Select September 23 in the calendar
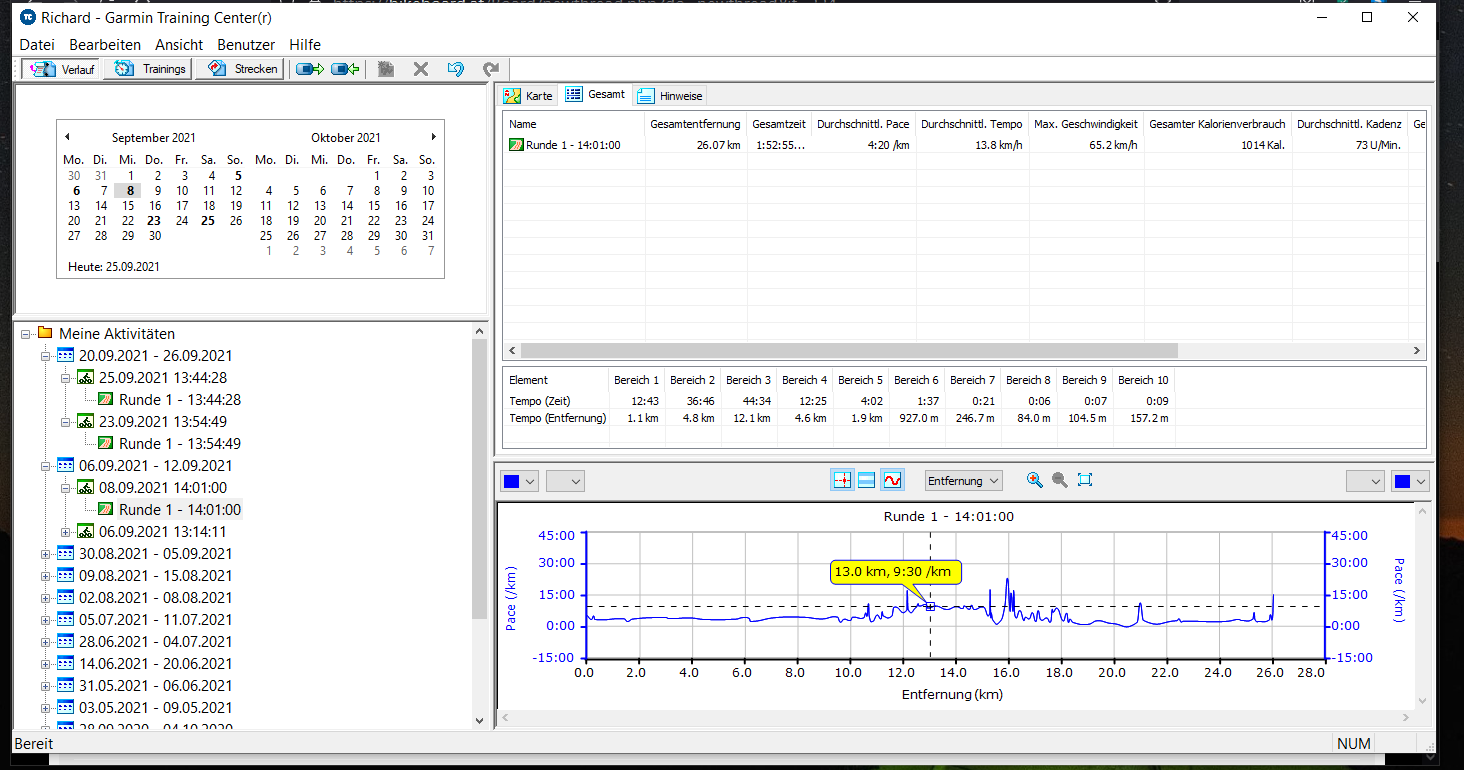The width and height of the screenshot is (1464, 770). click(x=154, y=221)
